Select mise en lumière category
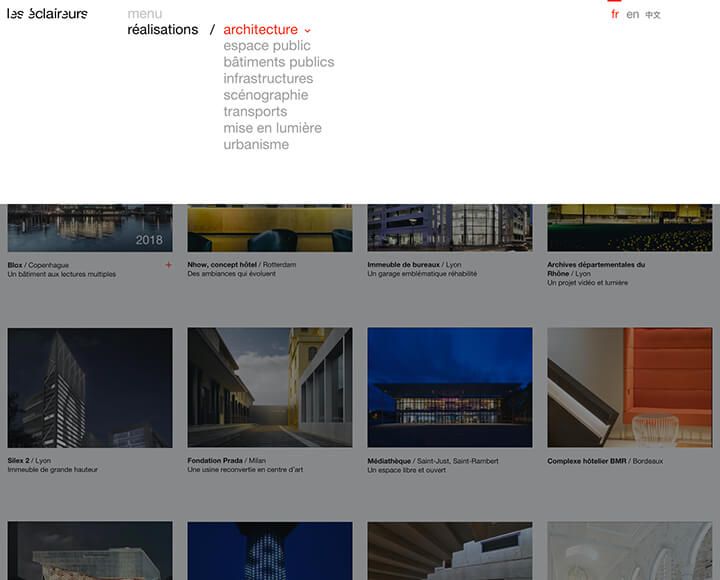The height and width of the screenshot is (580, 720). pos(272,128)
